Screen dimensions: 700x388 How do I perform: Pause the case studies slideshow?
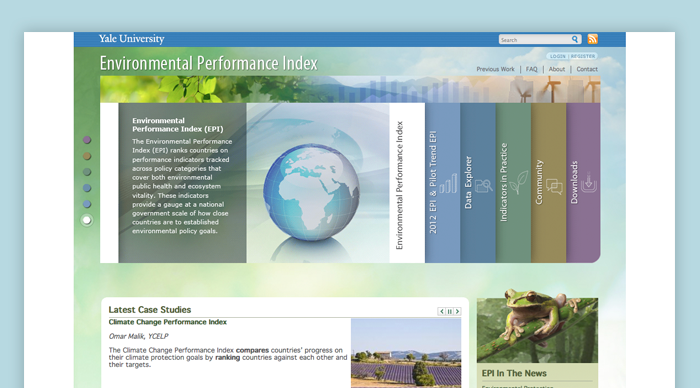pos(450,312)
